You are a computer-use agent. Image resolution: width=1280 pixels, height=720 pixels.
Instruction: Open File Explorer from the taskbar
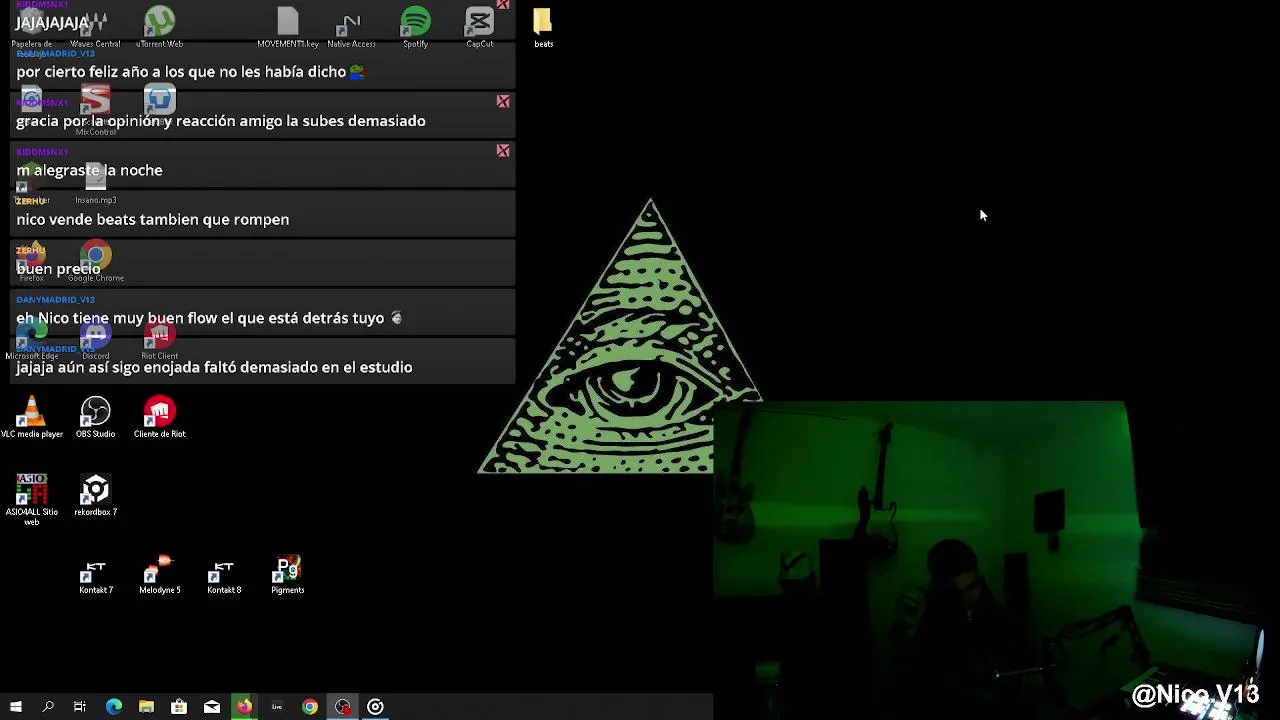pos(146,707)
